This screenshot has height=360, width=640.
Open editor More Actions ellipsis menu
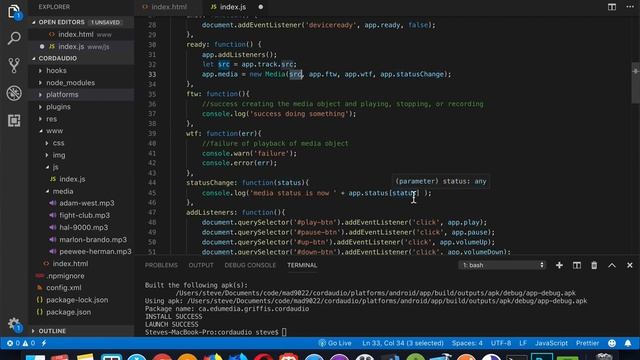tap(630, 7)
